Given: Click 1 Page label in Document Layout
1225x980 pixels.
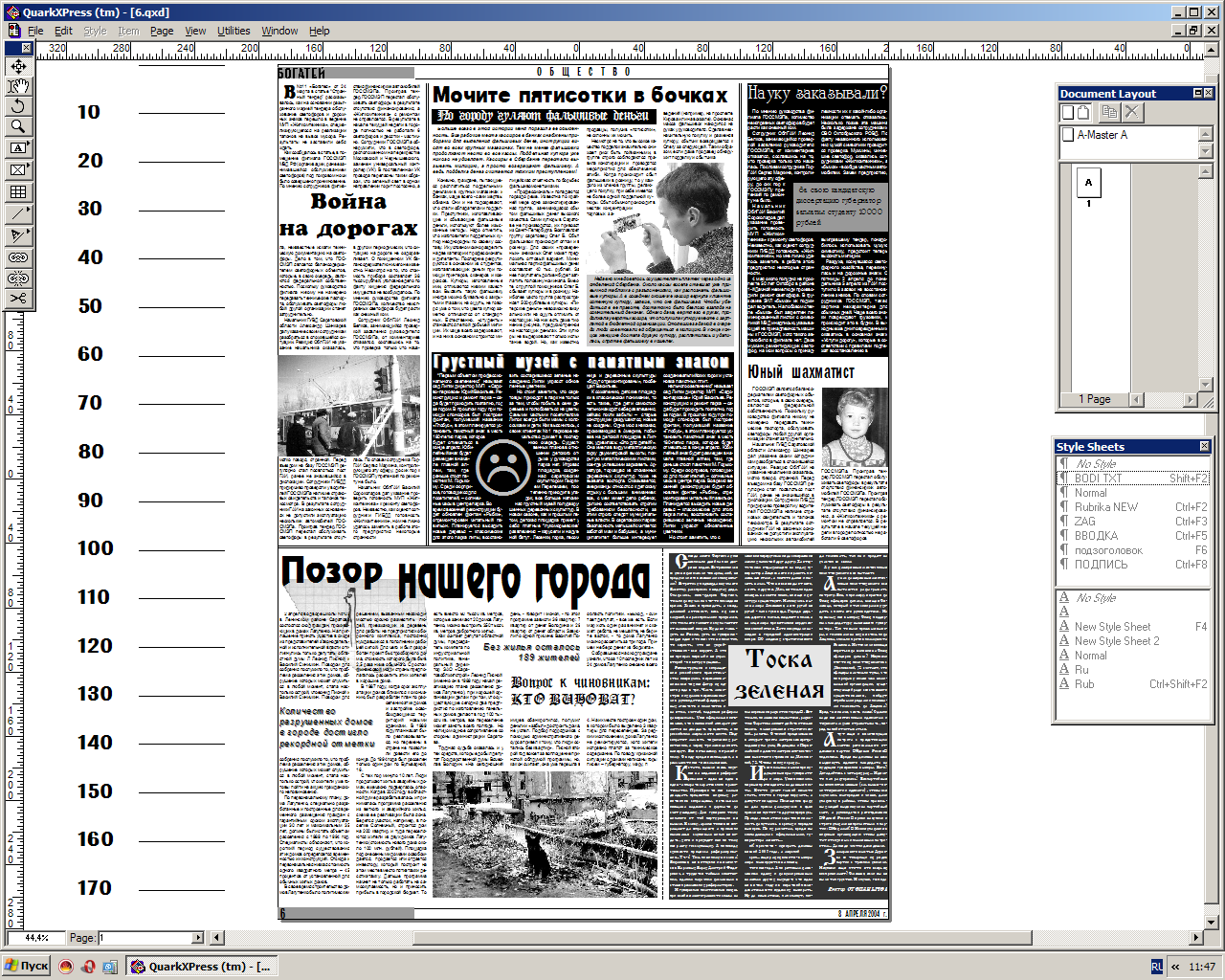Looking at the screenshot, I should [1095, 399].
